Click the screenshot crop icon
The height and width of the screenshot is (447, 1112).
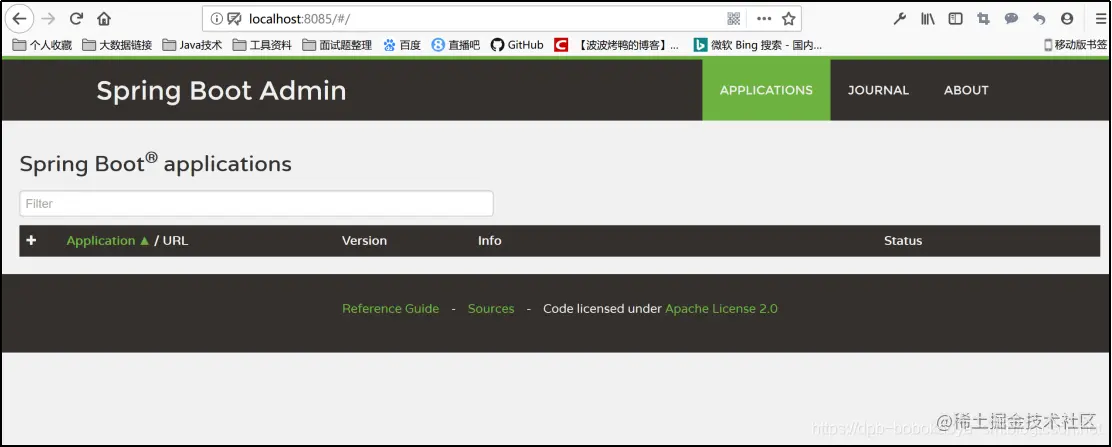tap(983, 18)
